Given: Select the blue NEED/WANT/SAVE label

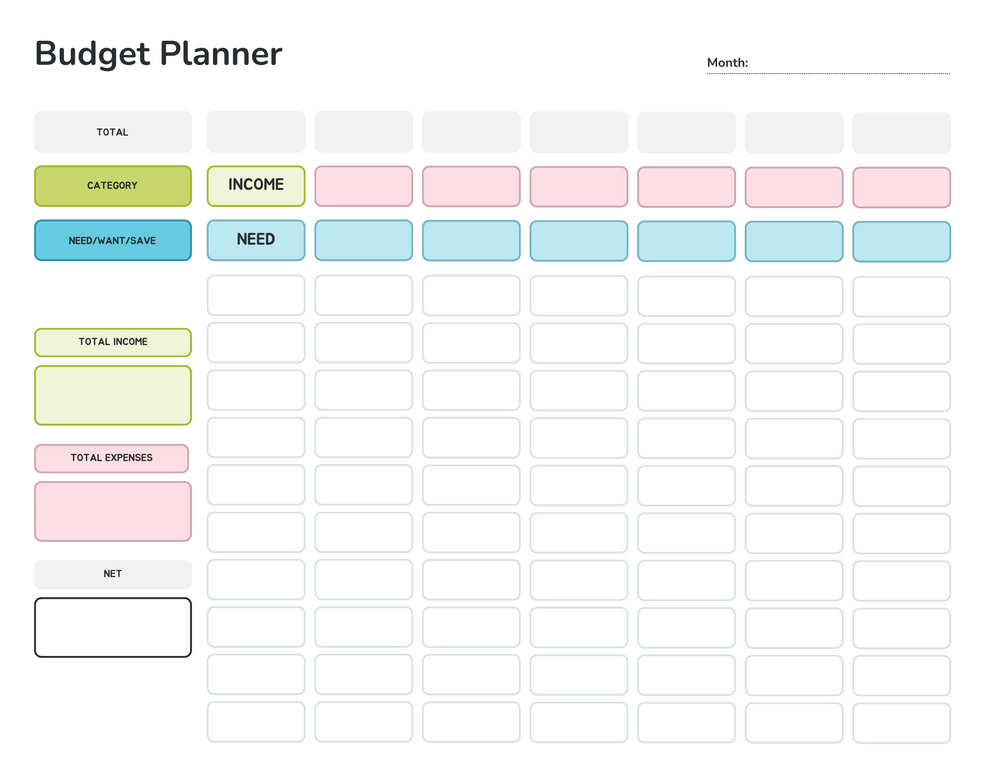Looking at the screenshot, I should (113, 241).
